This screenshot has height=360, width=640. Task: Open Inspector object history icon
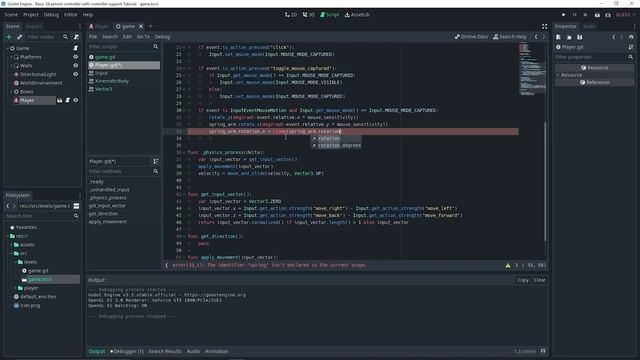(x=631, y=37)
